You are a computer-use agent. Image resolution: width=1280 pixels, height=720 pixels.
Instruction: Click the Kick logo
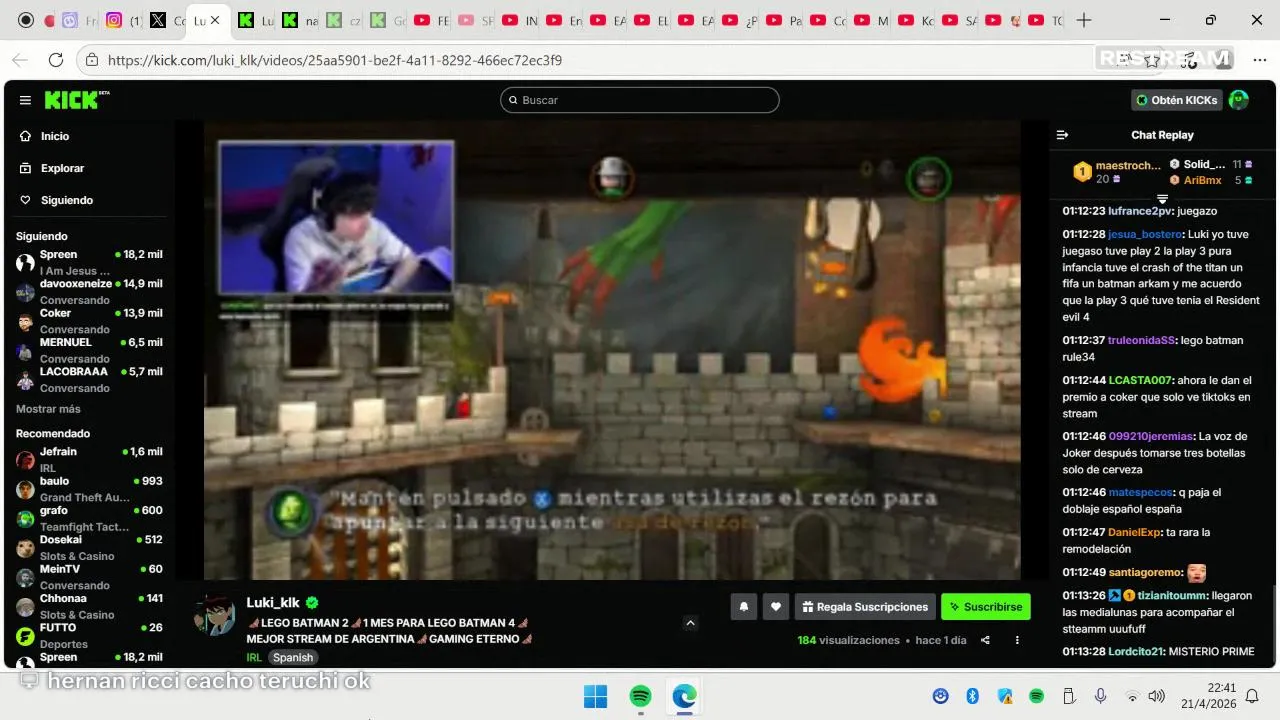pos(76,100)
